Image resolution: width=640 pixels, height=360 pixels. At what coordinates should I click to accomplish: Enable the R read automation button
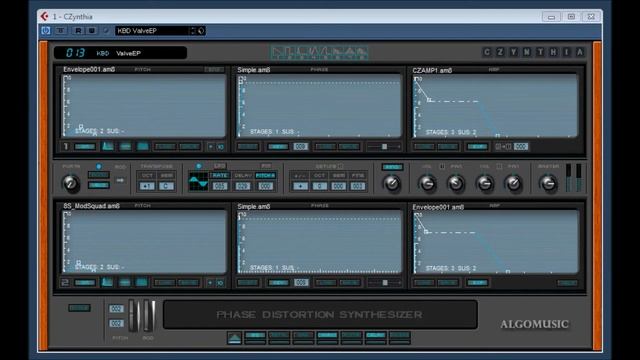[x=78, y=31]
